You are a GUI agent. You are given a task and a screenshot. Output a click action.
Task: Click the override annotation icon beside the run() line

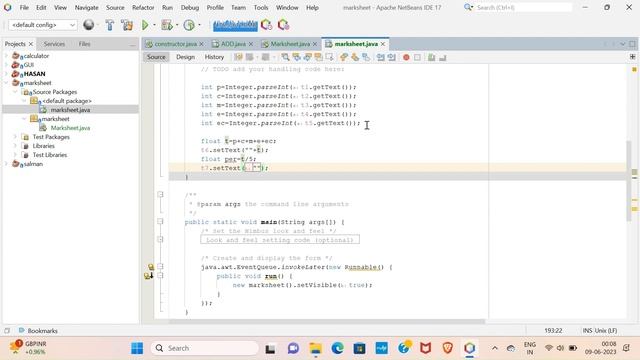click(149, 276)
